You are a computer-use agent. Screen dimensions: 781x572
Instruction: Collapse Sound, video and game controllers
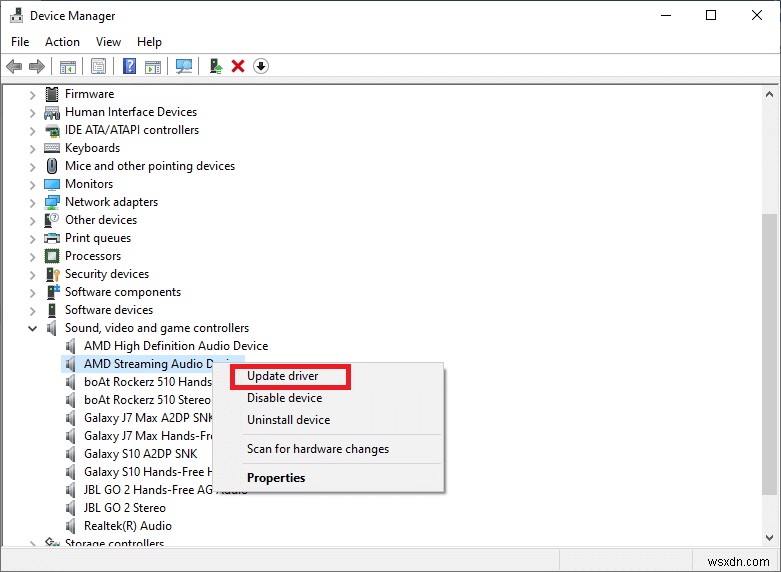click(32, 328)
